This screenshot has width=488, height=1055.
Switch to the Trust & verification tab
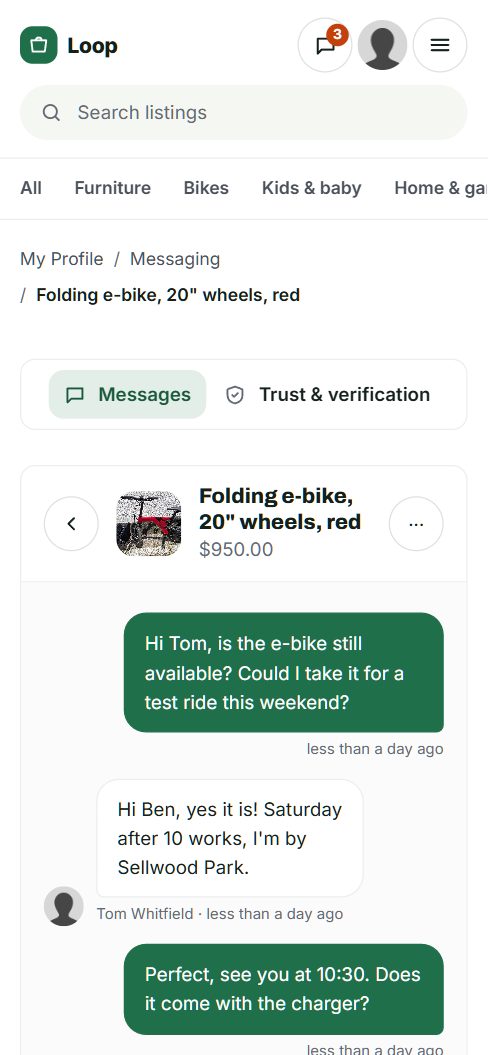pos(328,394)
